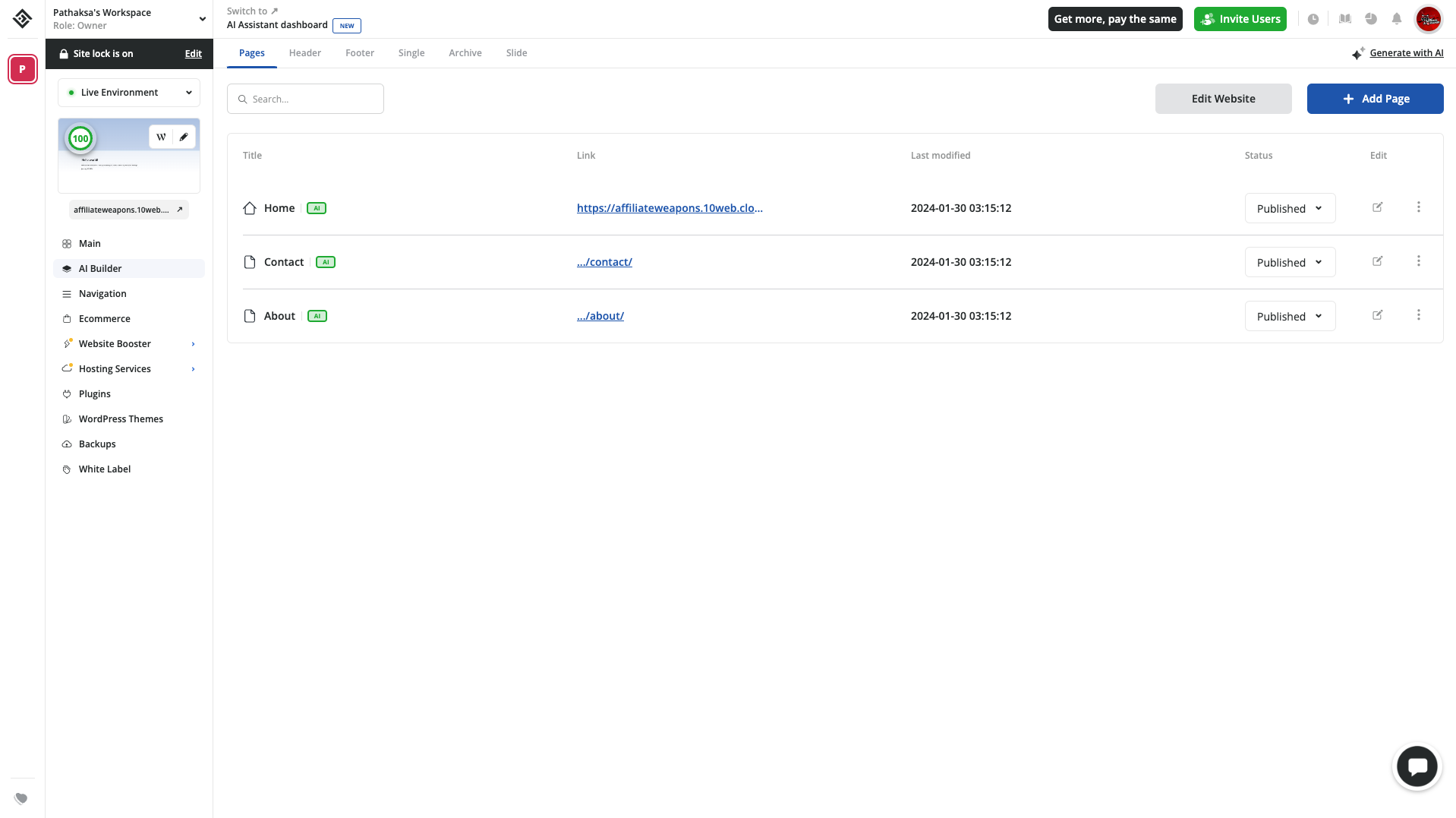Switch to the Header tab

pos(304,52)
